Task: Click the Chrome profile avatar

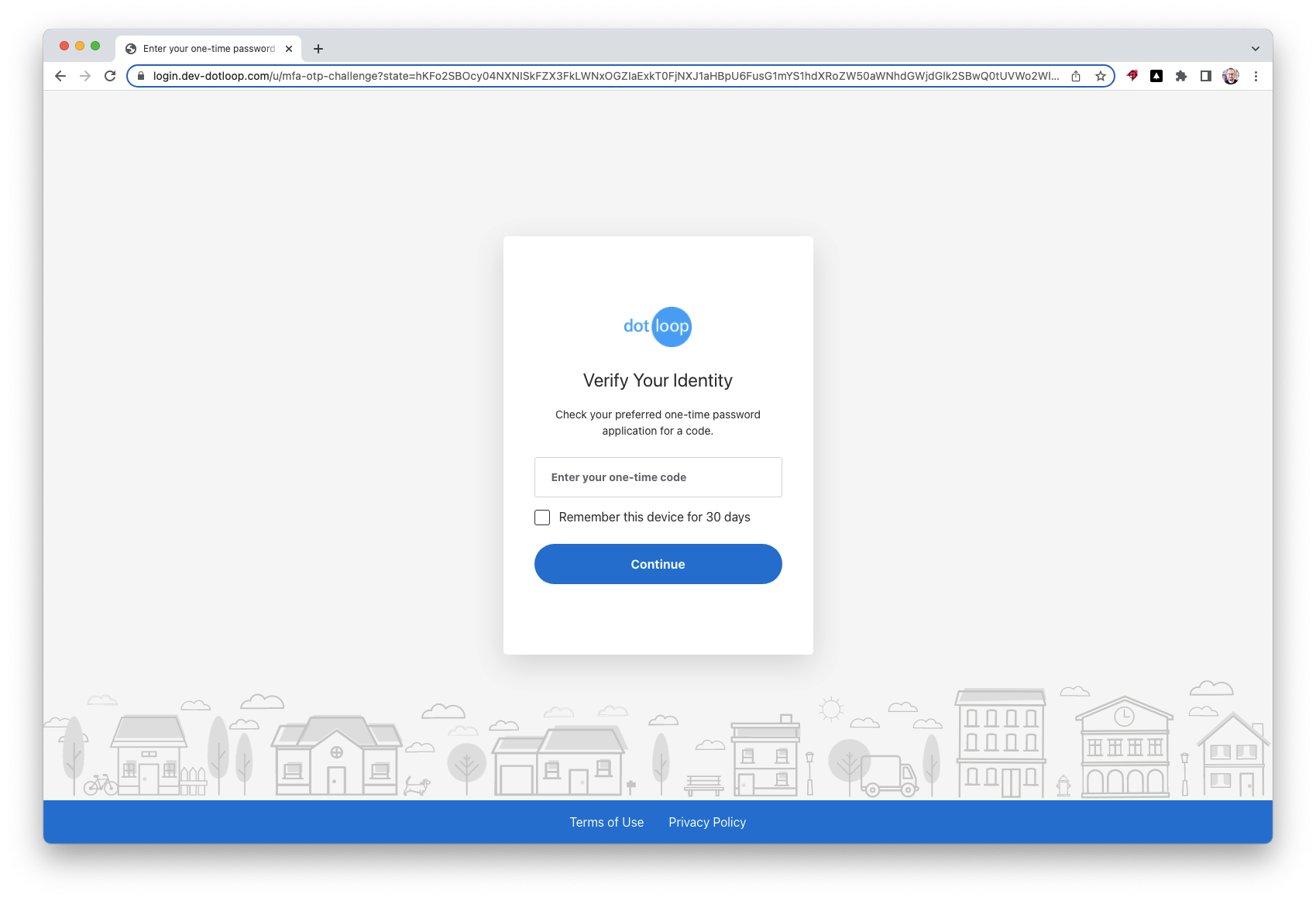Action: pos(1230,76)
